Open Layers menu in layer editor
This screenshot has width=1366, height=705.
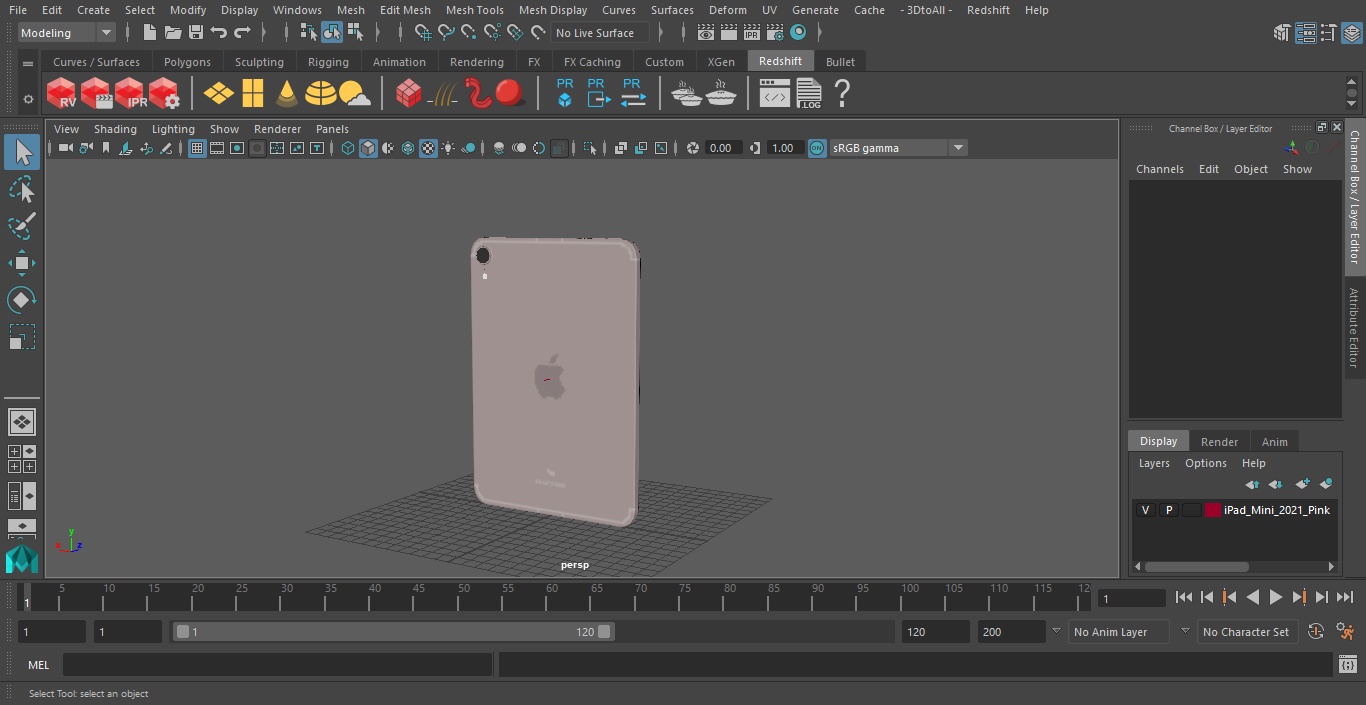pos(1154,463)
